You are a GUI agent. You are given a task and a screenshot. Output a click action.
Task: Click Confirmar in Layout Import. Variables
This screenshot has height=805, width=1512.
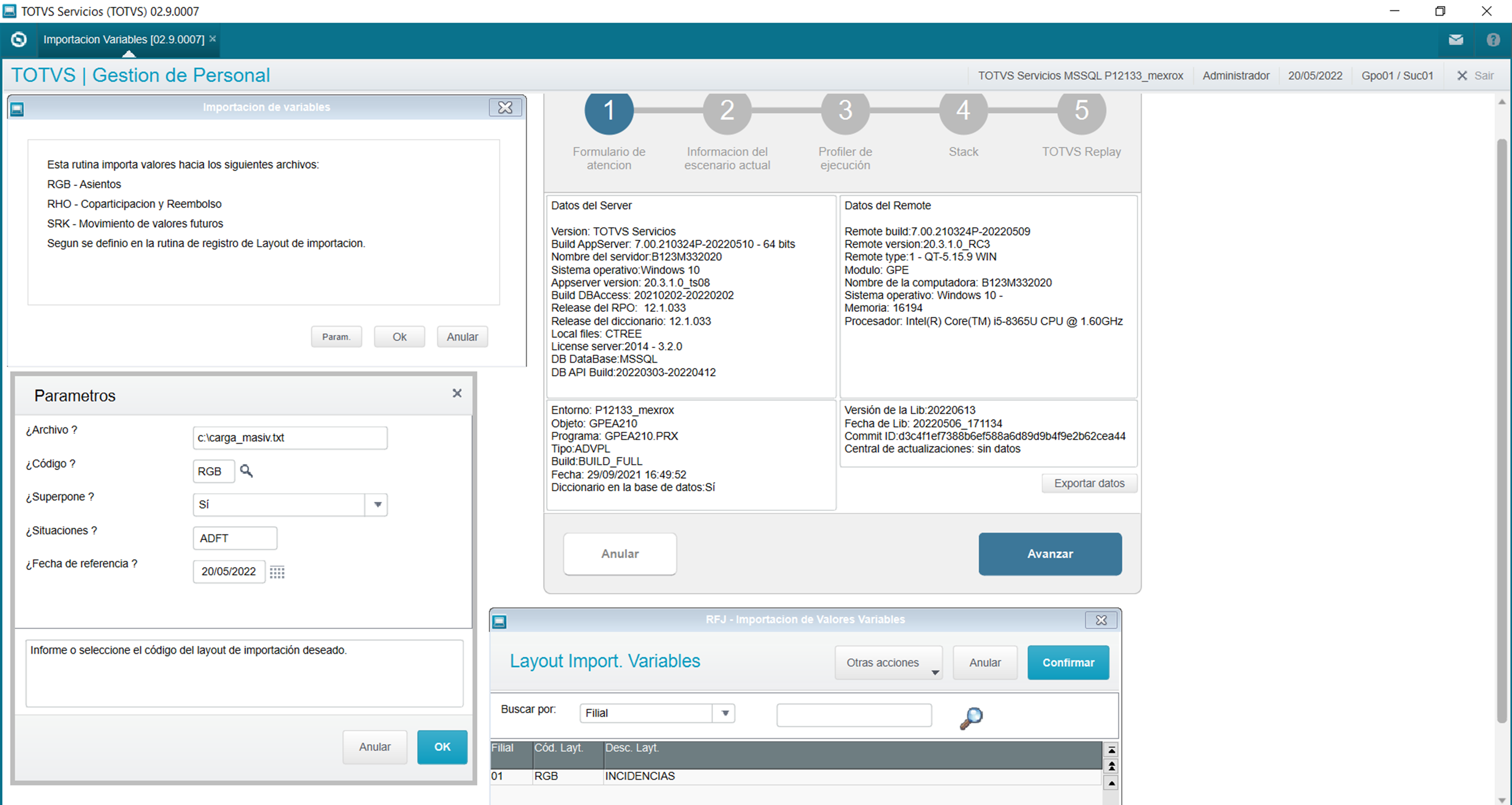pyautogui.click(x=1068, y=663)
